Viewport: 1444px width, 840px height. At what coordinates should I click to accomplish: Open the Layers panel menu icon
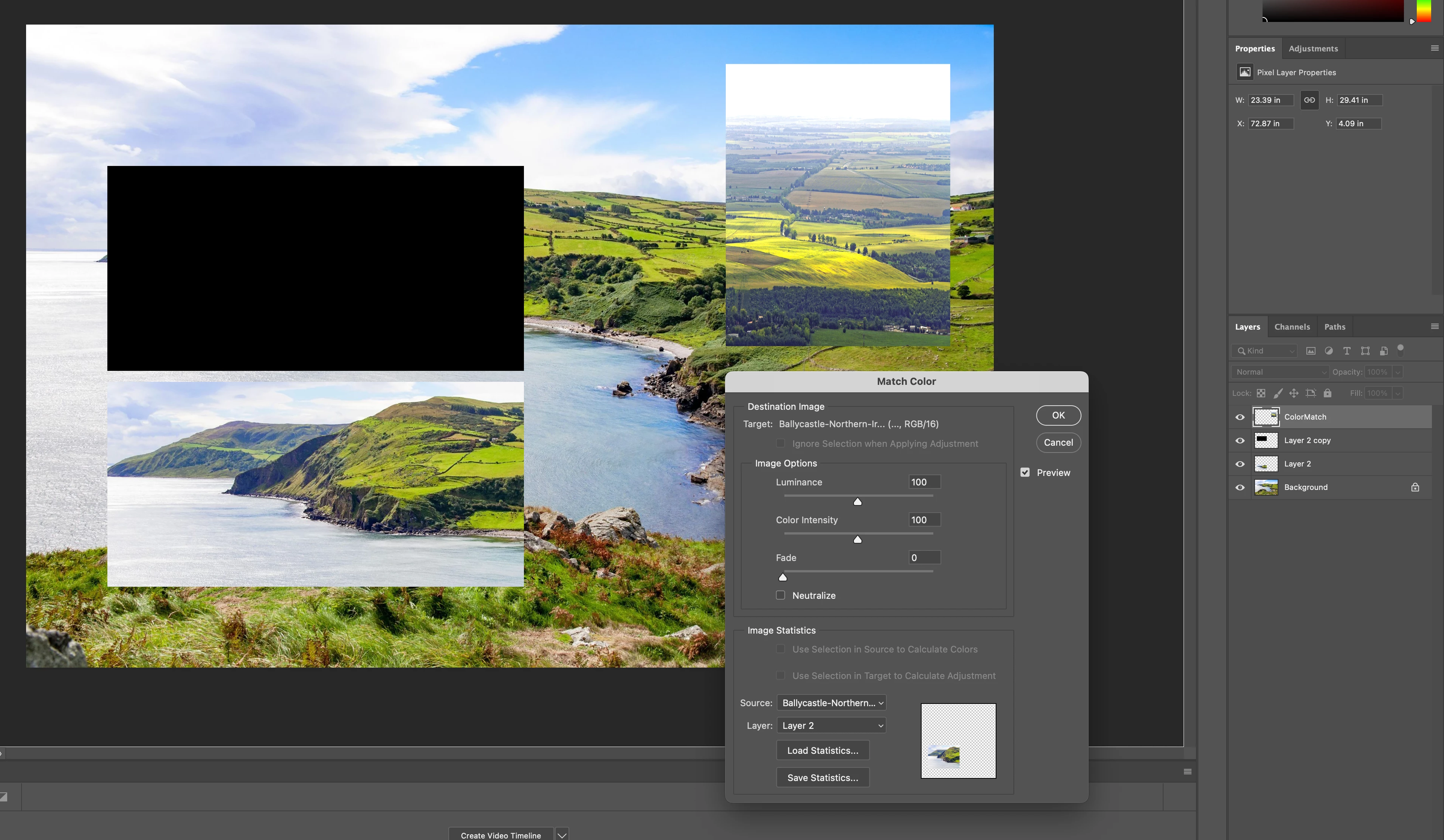1434,327
